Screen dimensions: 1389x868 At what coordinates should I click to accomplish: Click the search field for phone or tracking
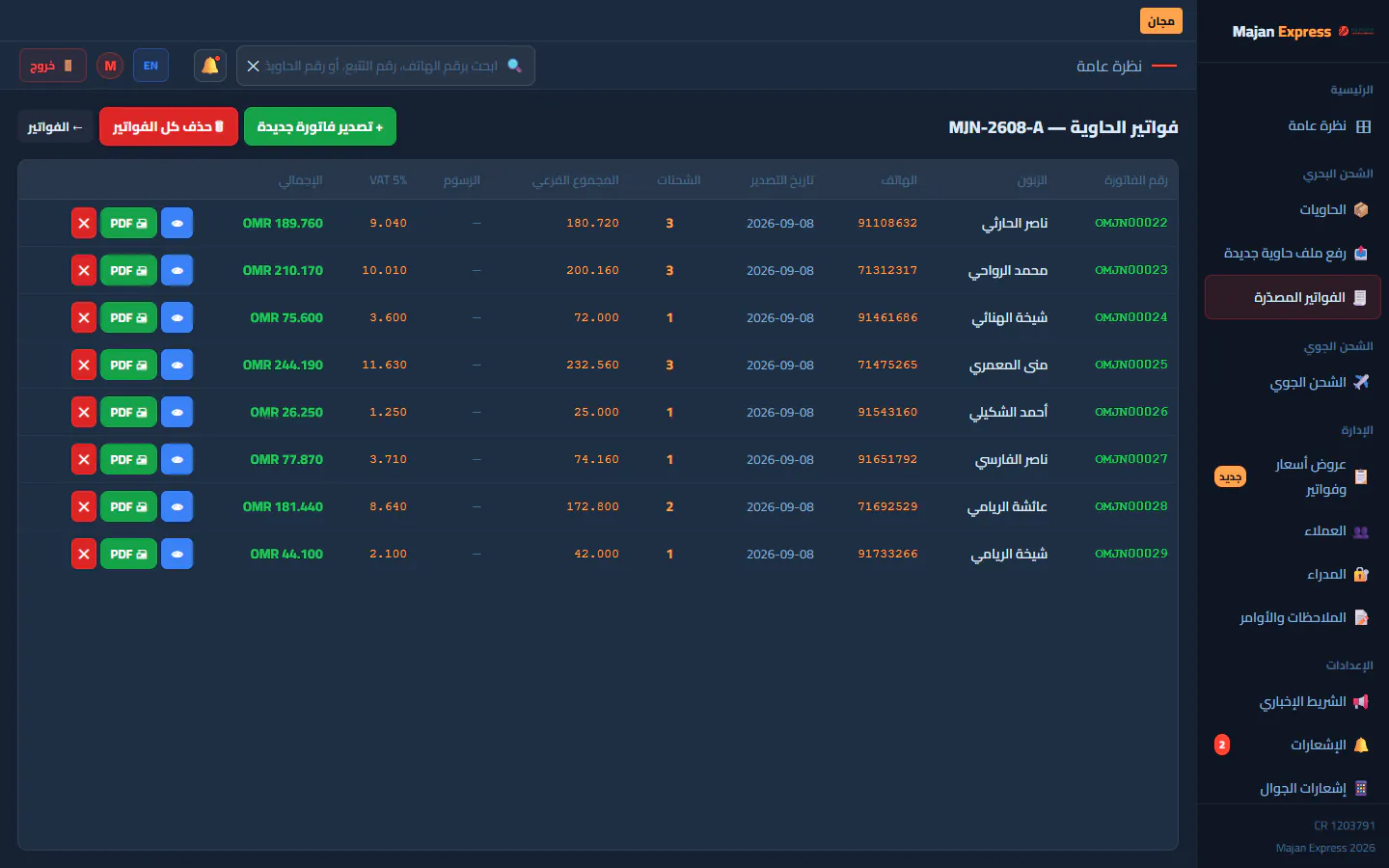point(386,66)
